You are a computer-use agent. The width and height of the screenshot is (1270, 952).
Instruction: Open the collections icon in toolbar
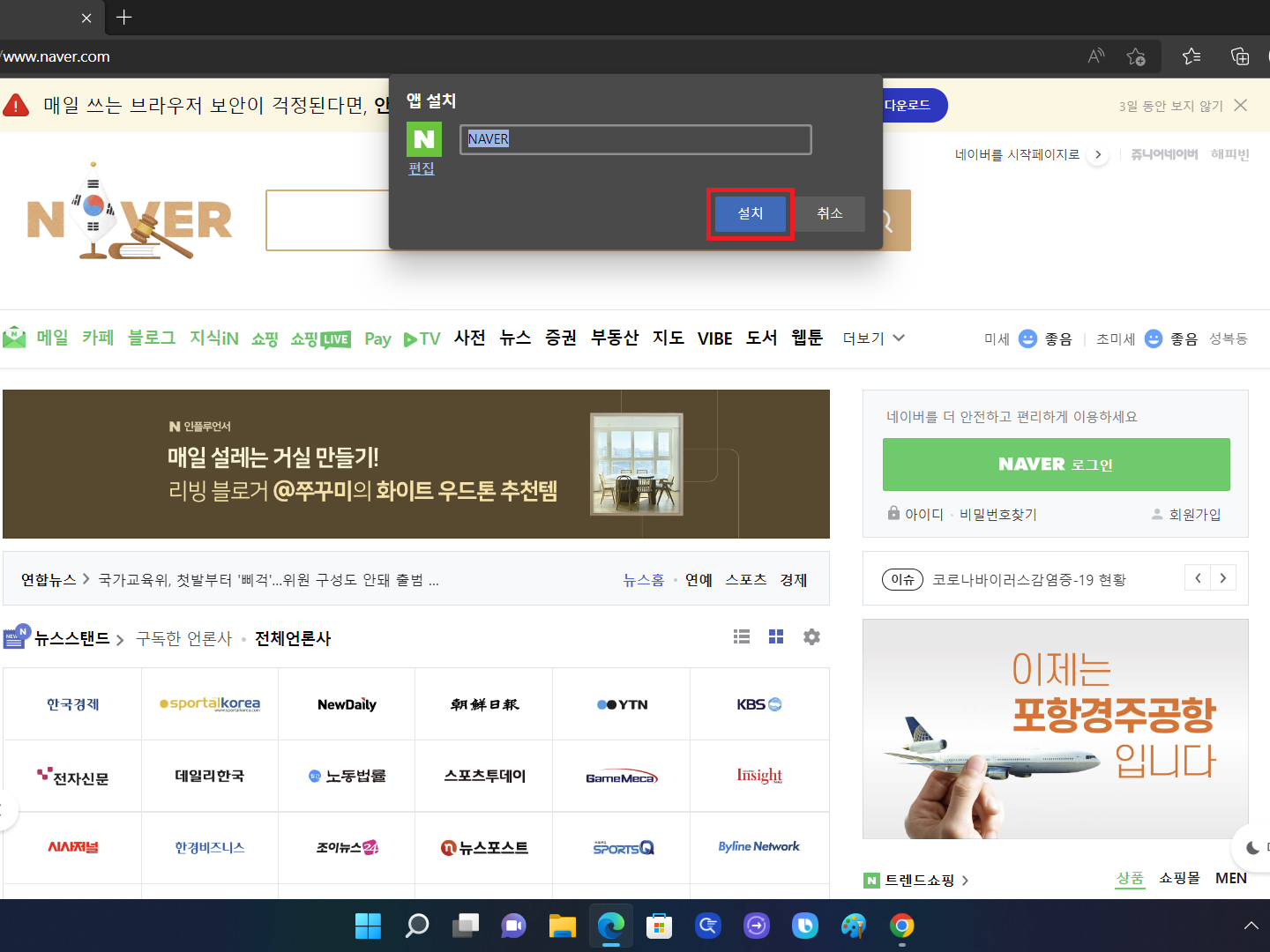tap(1240, 56)
